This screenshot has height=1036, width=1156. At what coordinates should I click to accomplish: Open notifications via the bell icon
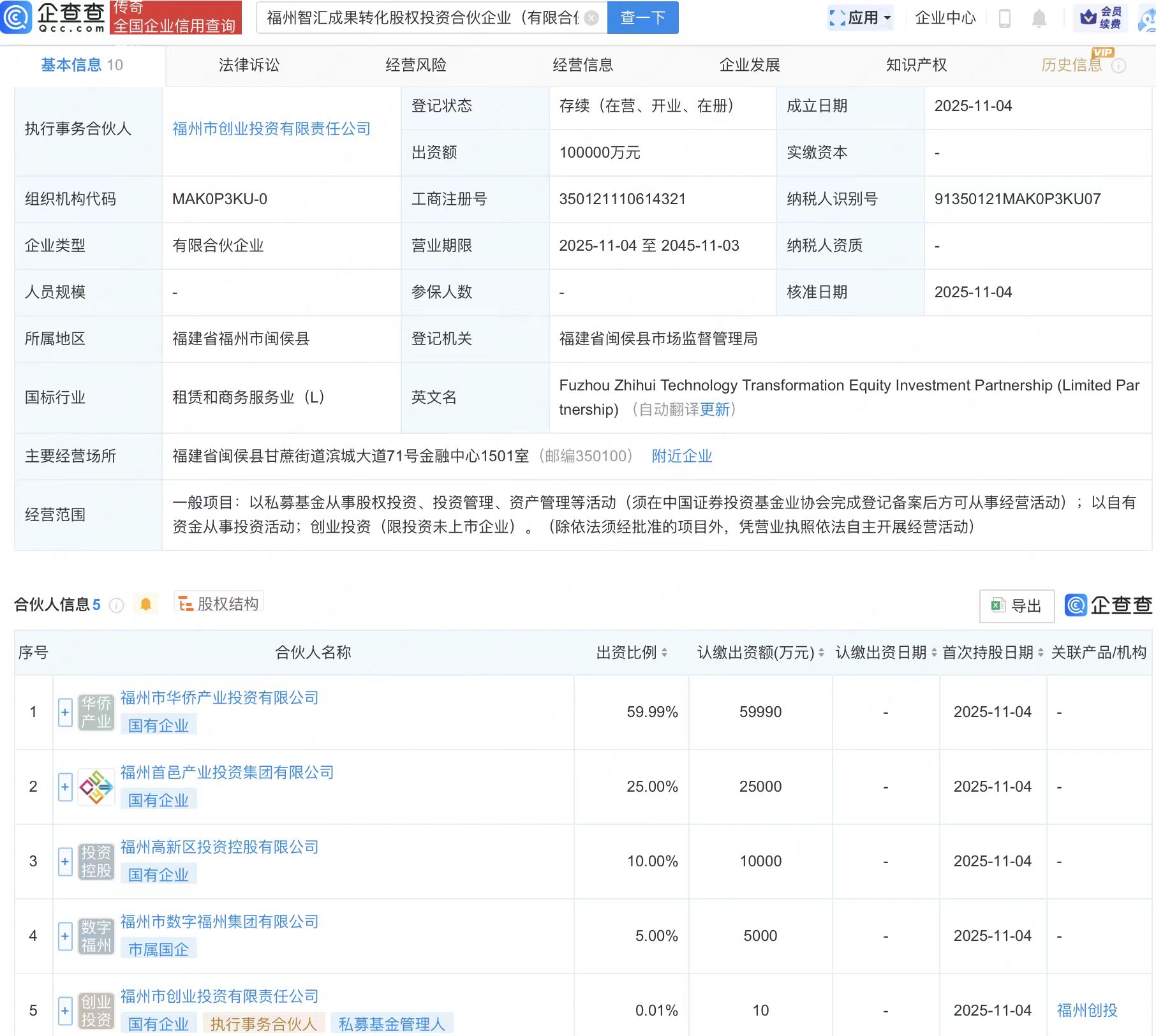1038,18
